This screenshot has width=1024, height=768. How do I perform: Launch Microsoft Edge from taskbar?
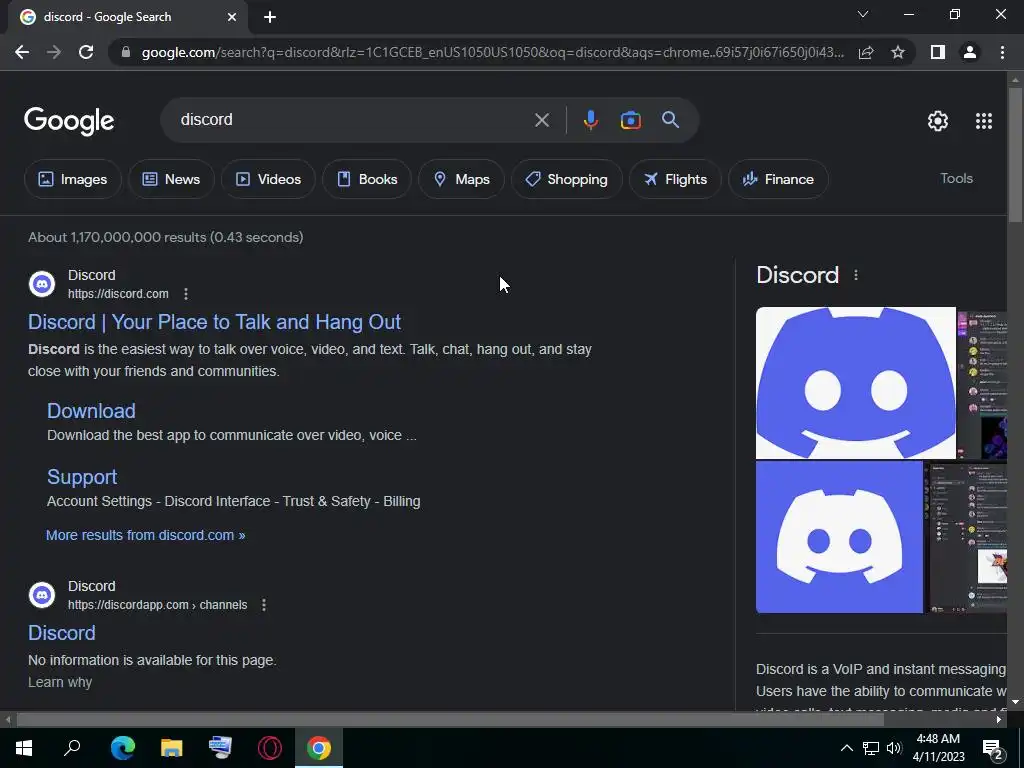pyautogui.click(x=122, y=748)
